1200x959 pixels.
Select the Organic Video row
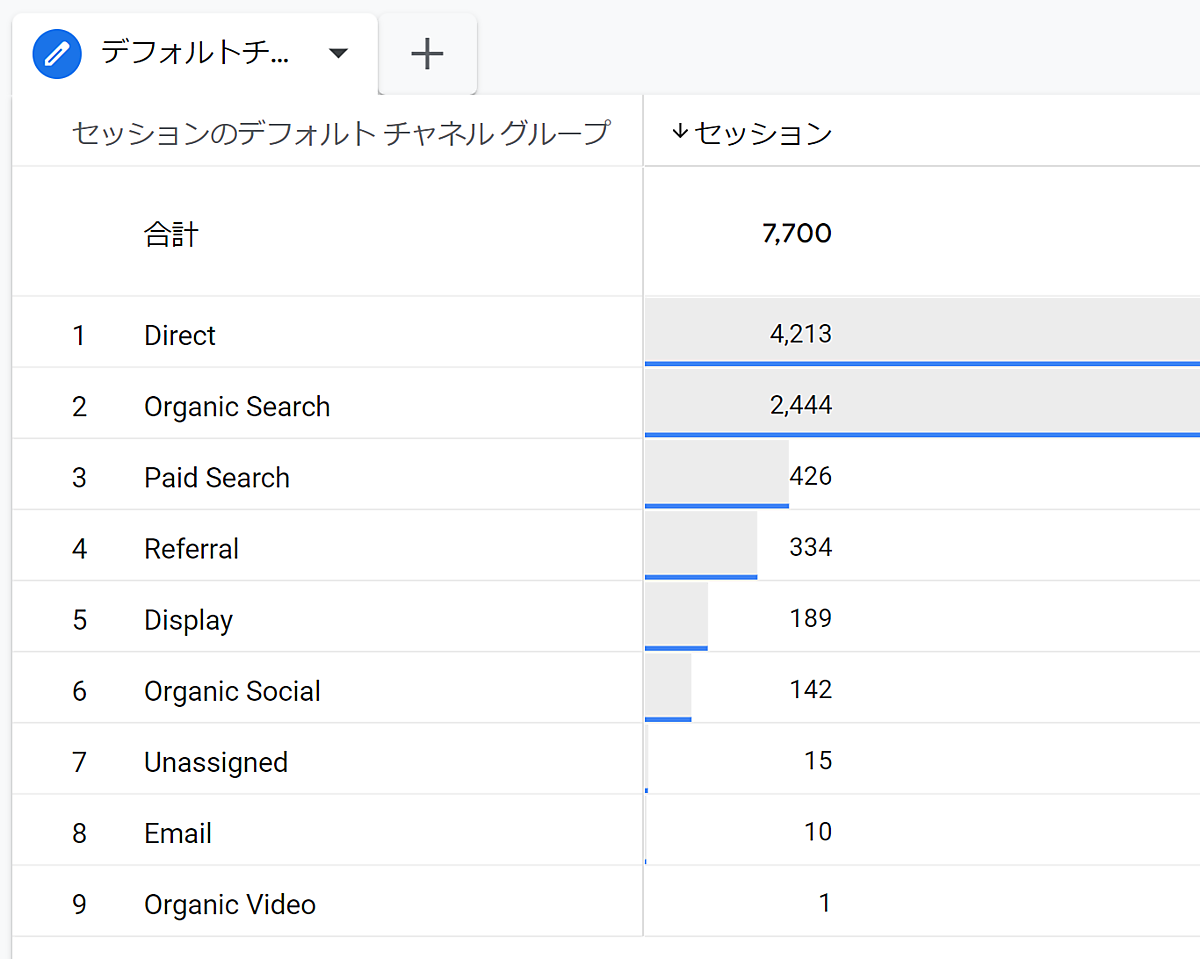tap(230, 905)
